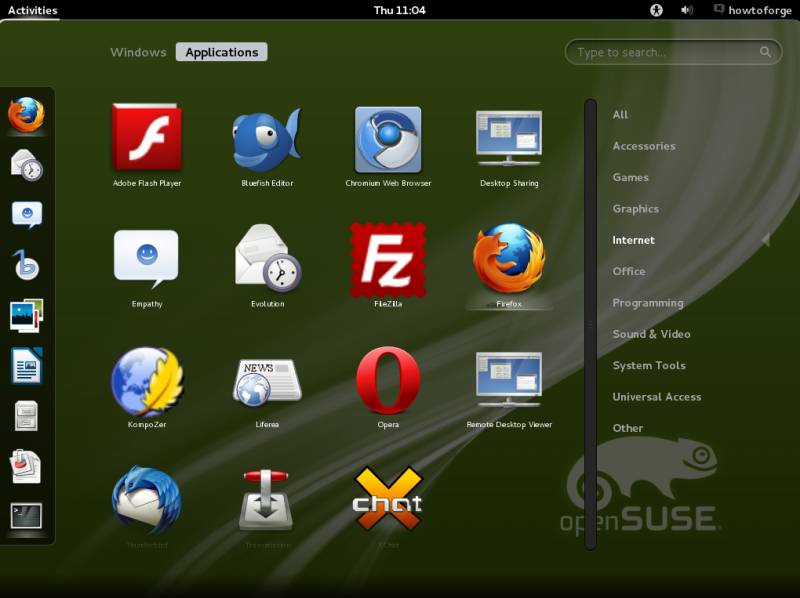
Task: Click the Firefox icon in the dash
Action: pyautogui.click(x=26, y=115)
